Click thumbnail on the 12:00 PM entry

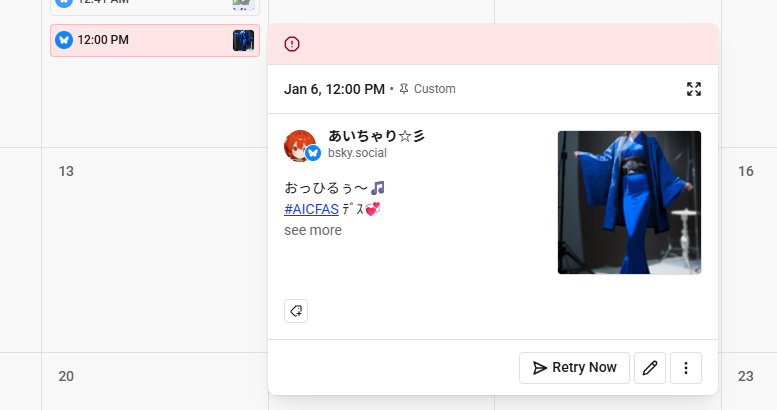point(243,40)
